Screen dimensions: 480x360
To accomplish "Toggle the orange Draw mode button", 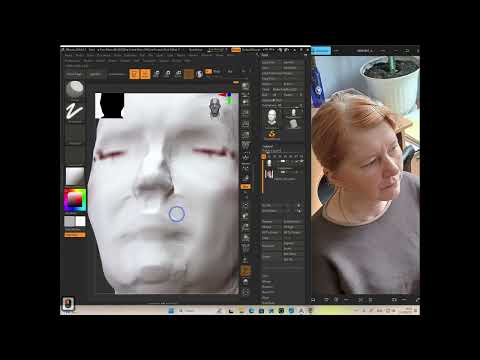I will tap(145, 74).
